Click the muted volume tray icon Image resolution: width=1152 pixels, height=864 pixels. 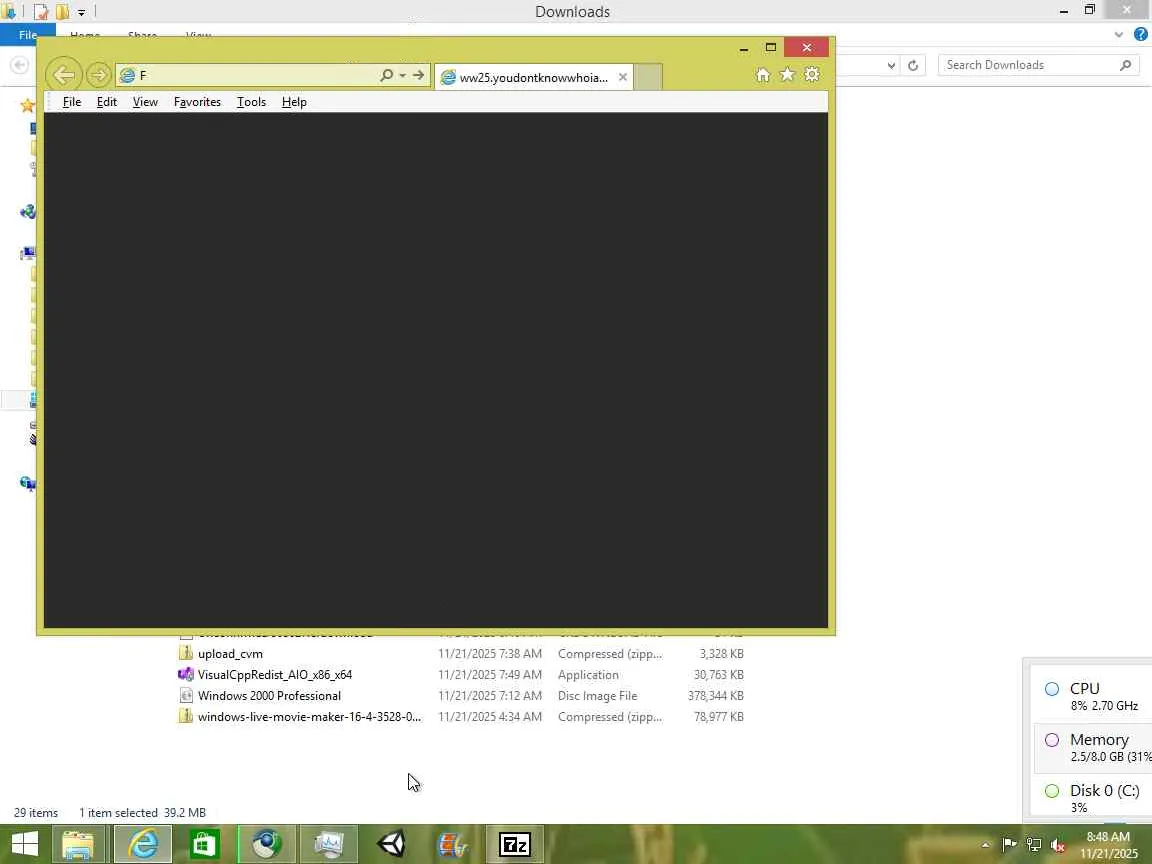point(1058,845)
